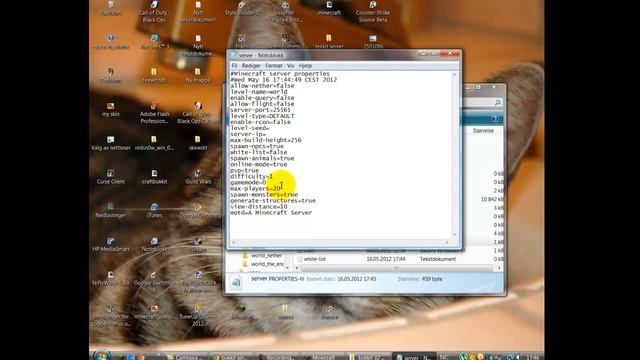This screenshot has height=360, width=640.
Task: Click the Notepad vertical scrollbar up arrow
Action: tap(454, 76)
